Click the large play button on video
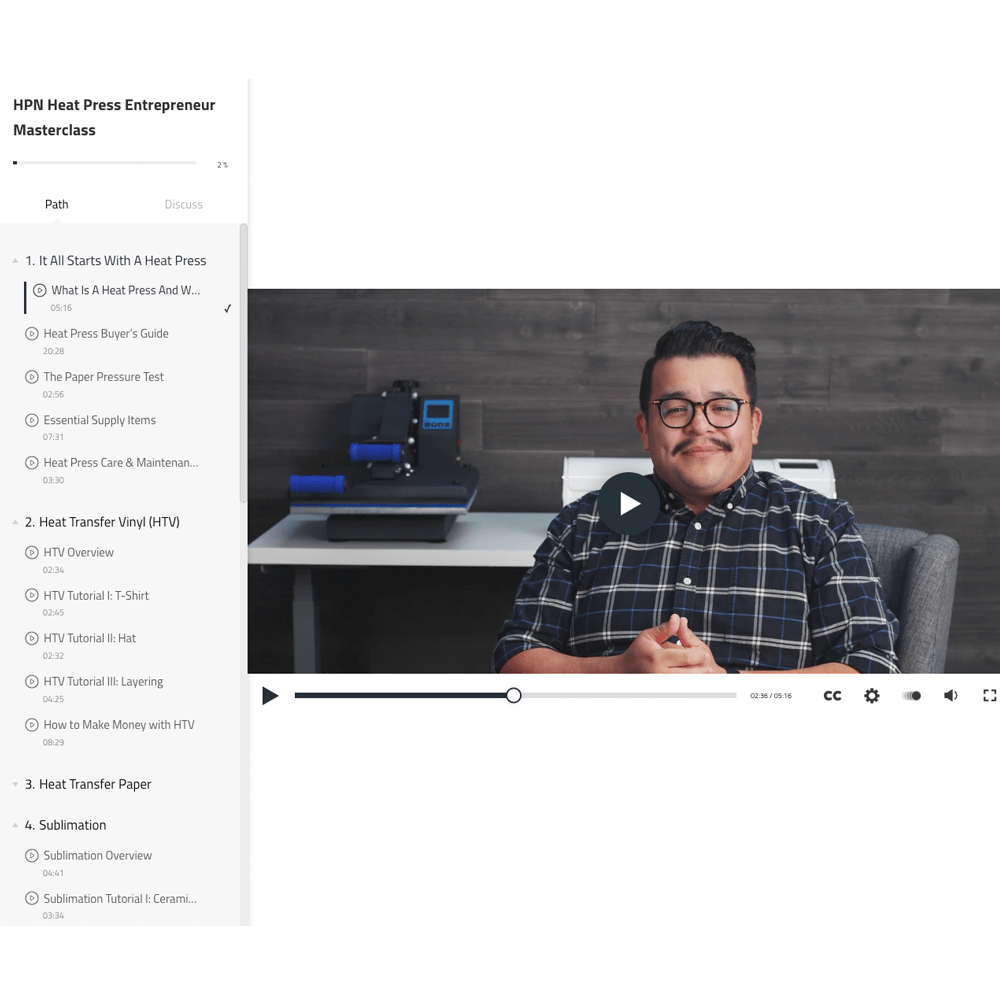 [x=629, y=503]
